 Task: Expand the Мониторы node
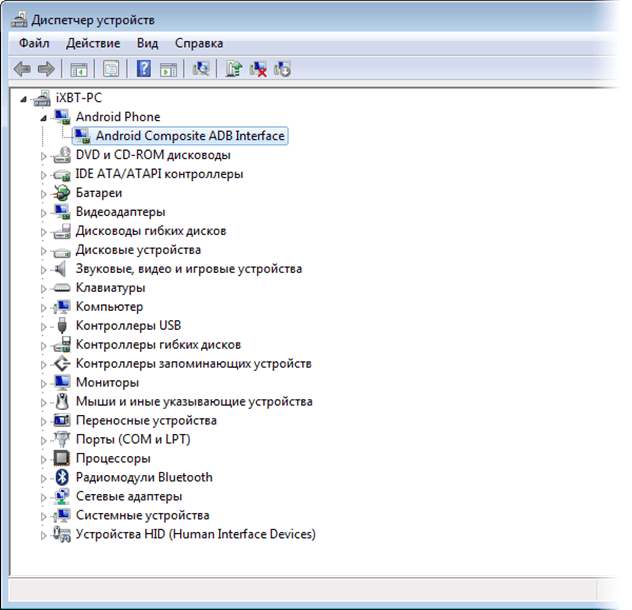(x=44, y=383)
